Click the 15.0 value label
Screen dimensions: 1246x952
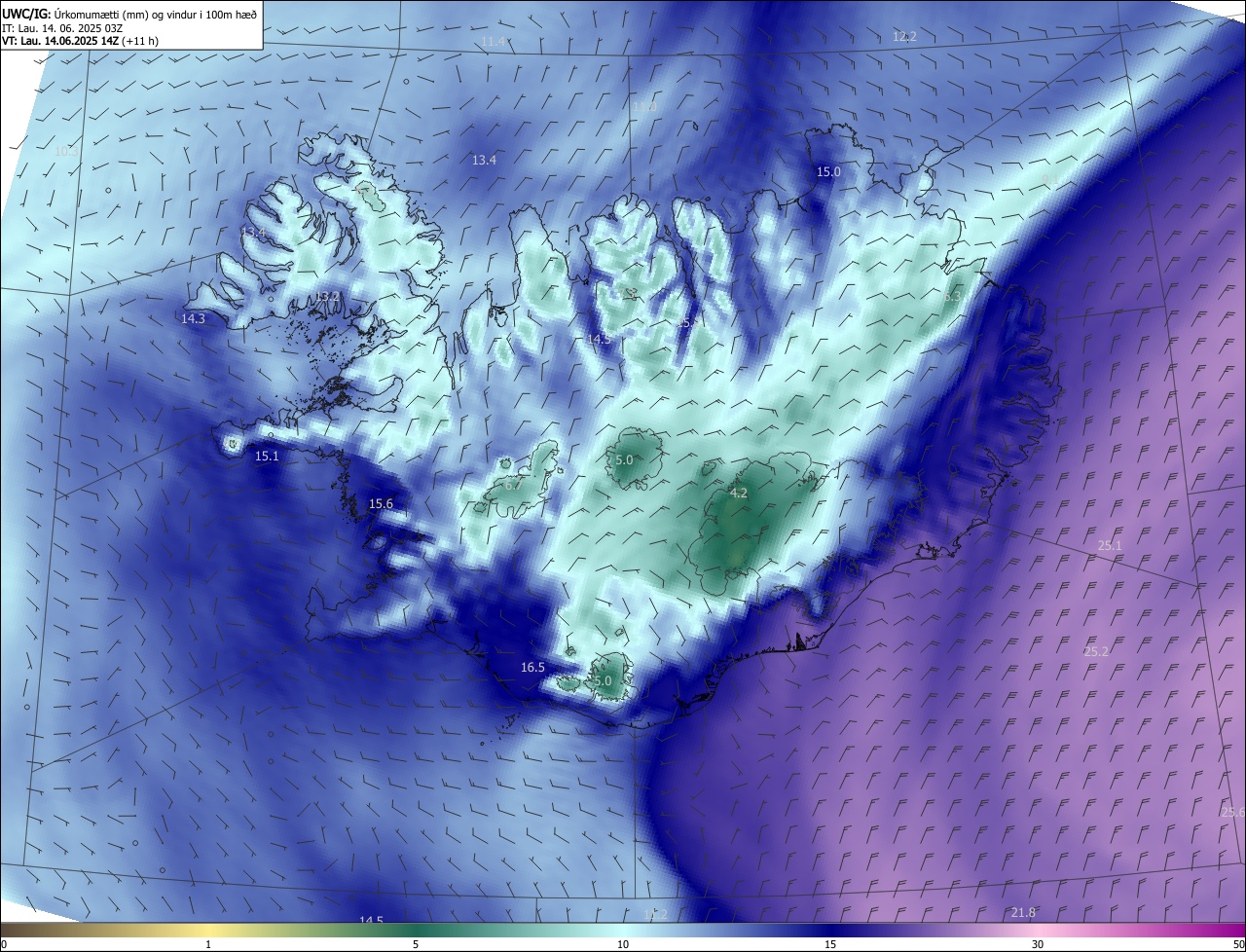tap(828, 171)
